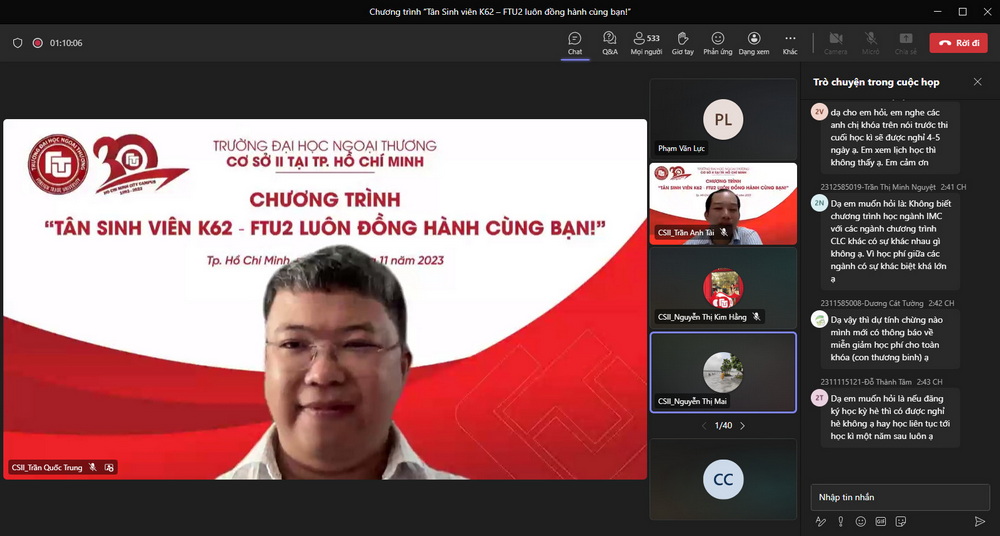Leave the meeting with Rời đi
This screenshot has width=1000, height=536.
pos(959,43)
